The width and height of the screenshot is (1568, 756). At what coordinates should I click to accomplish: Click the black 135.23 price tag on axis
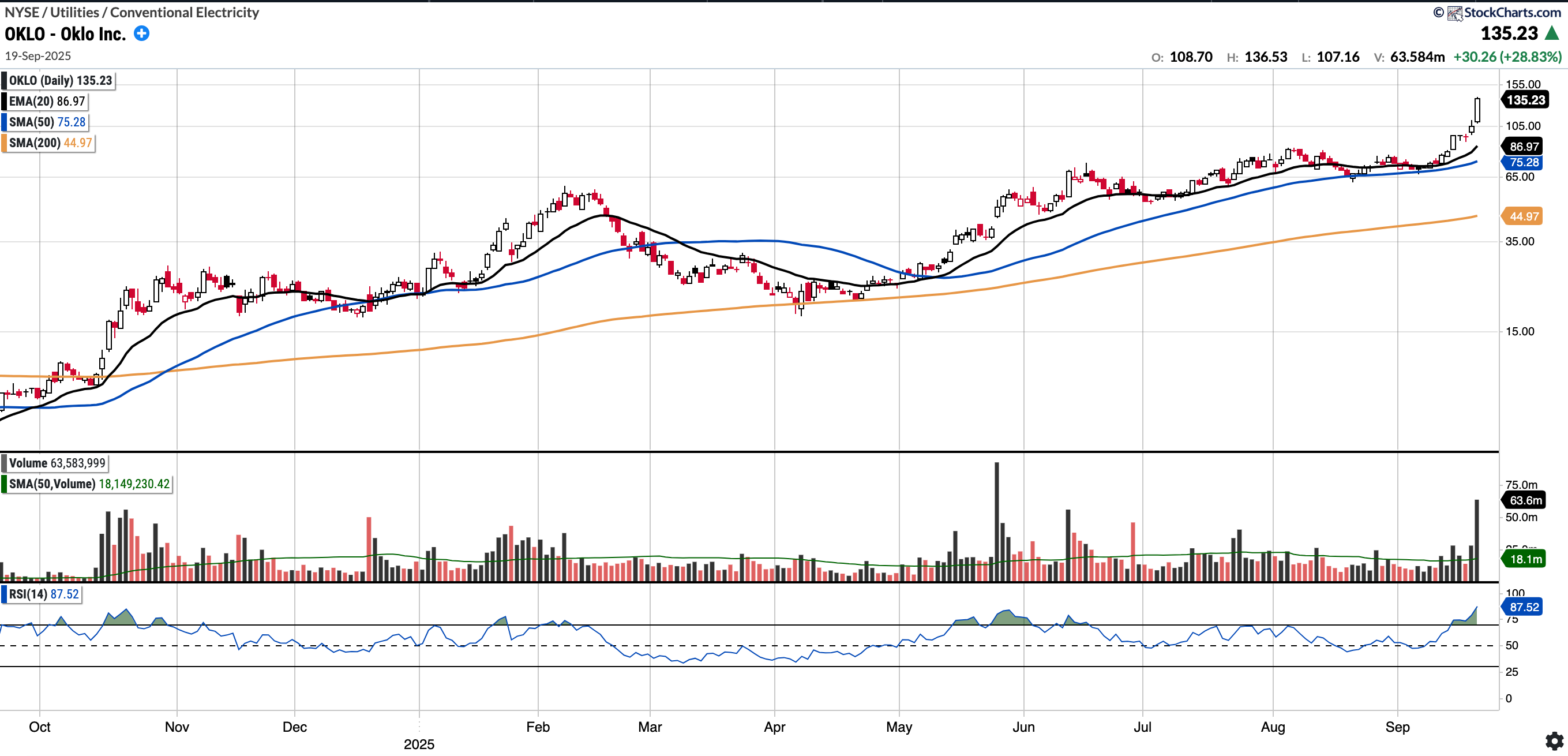(1525, 100)
